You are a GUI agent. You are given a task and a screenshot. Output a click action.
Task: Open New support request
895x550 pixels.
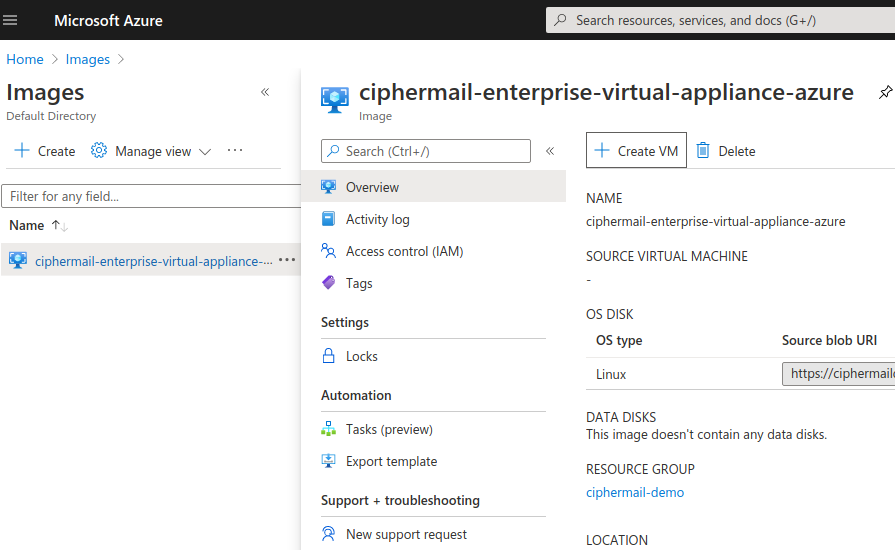pyautogui.click(x=406, y=534)
